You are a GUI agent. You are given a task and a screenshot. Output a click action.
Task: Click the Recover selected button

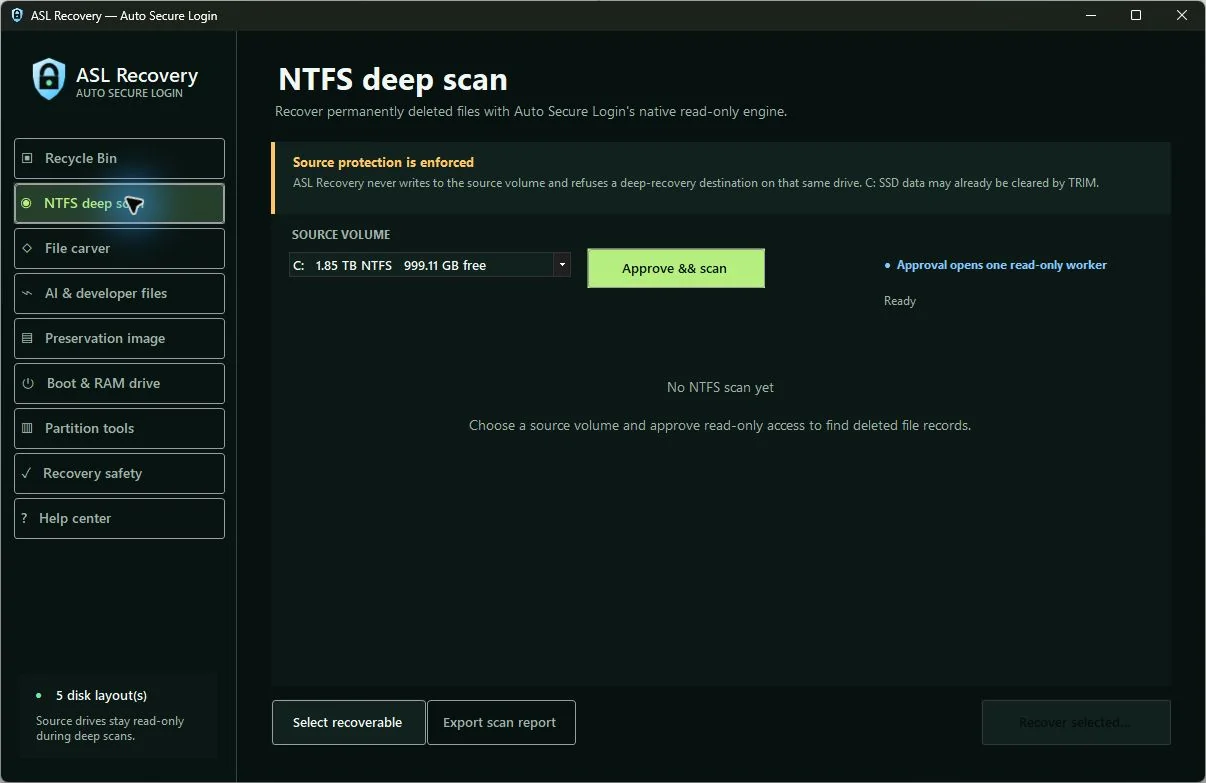[x=1076, y=722]
